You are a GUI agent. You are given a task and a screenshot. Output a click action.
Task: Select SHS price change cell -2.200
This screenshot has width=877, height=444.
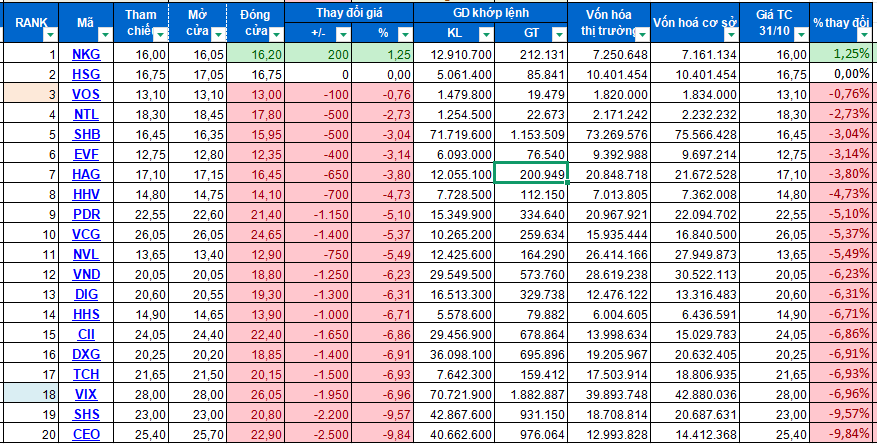(318, 414)
